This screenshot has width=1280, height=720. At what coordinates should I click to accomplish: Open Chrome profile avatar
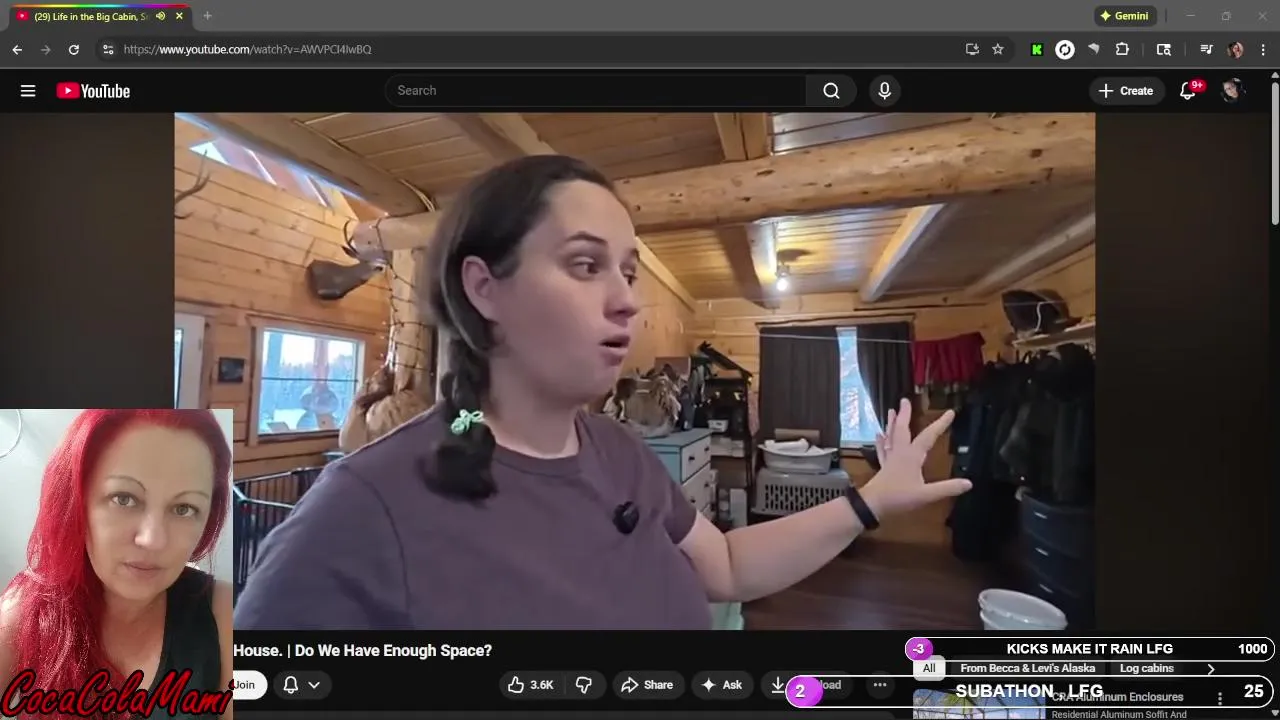pos(1236,49)
